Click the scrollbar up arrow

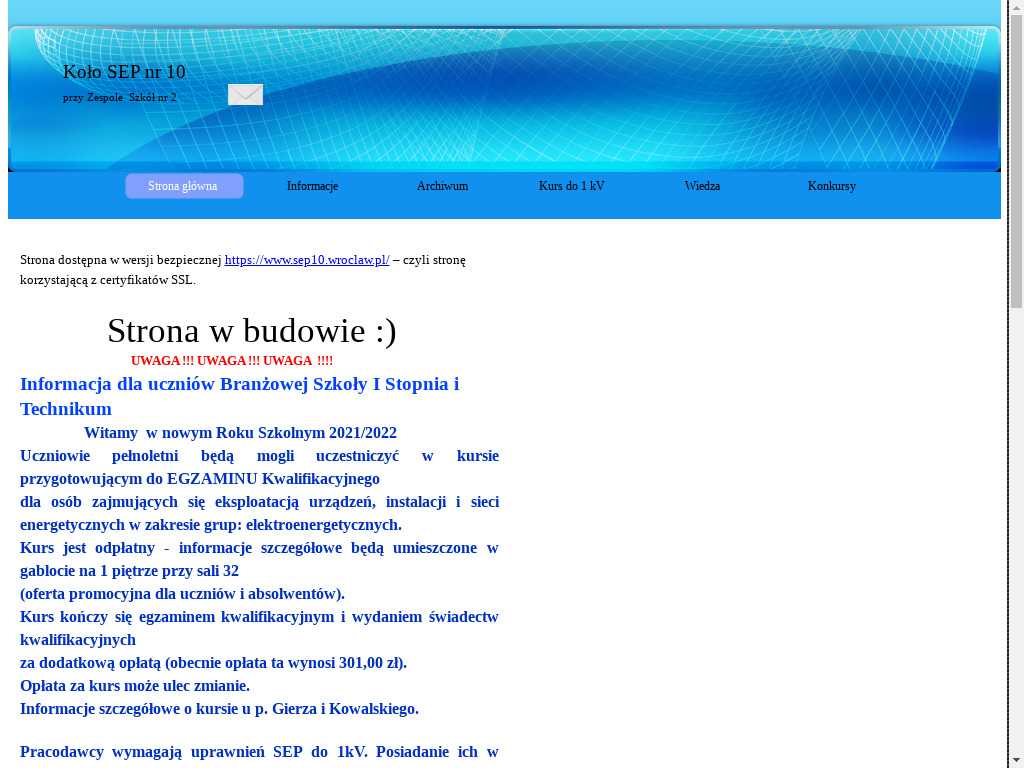point(1016,8)
